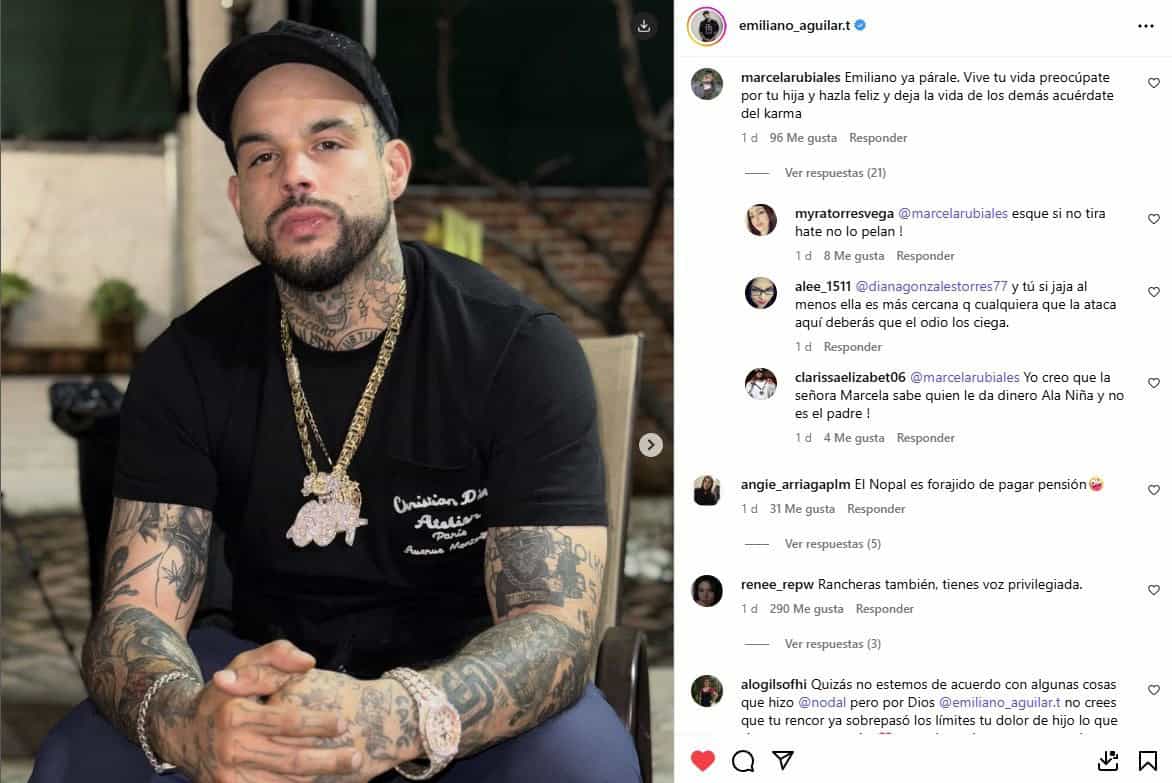Save post with bookmark icon
Viewport: 1172px width, 783px height.
click(1147, 761)
